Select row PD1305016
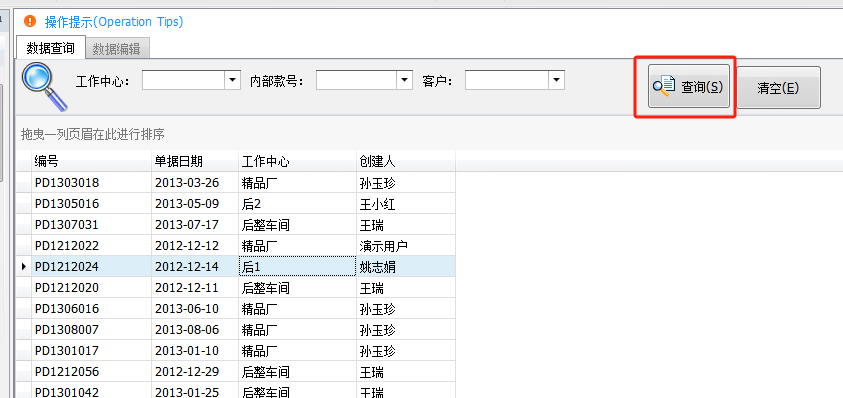Viewport: 843px width, 398px height. click(235, 204)
